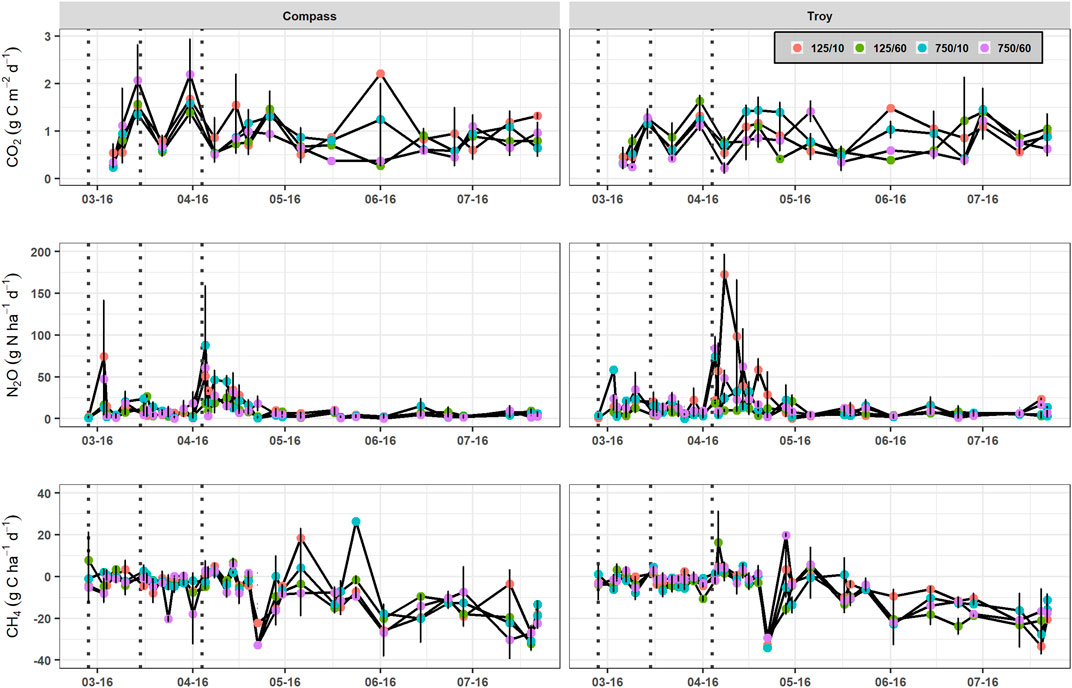Select the Compass facet header
1072x688 pixels.
pyautogui.click(x=310, y=16)
